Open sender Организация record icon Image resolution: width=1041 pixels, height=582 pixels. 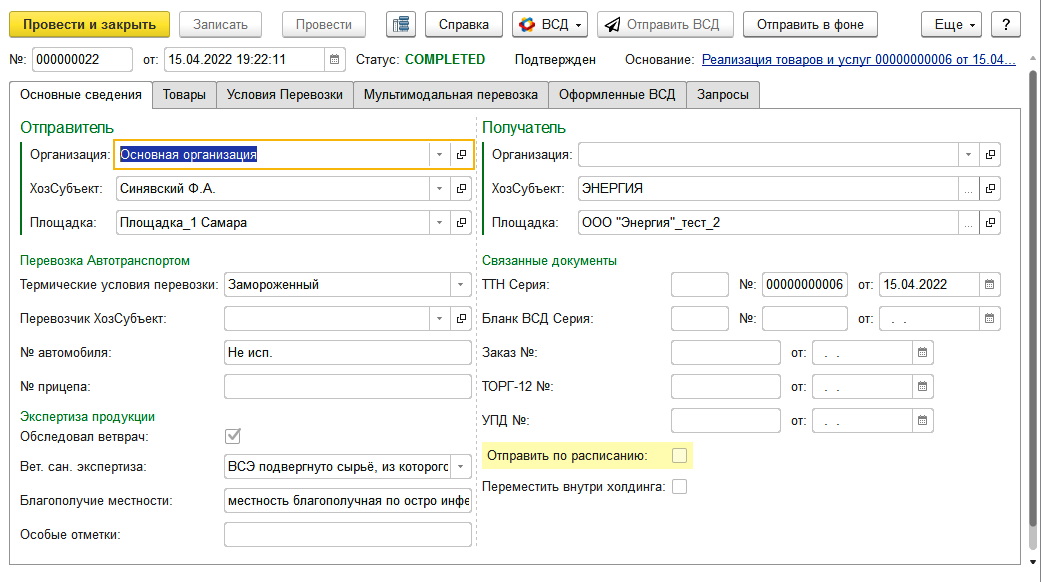click(x=461, y=155)
